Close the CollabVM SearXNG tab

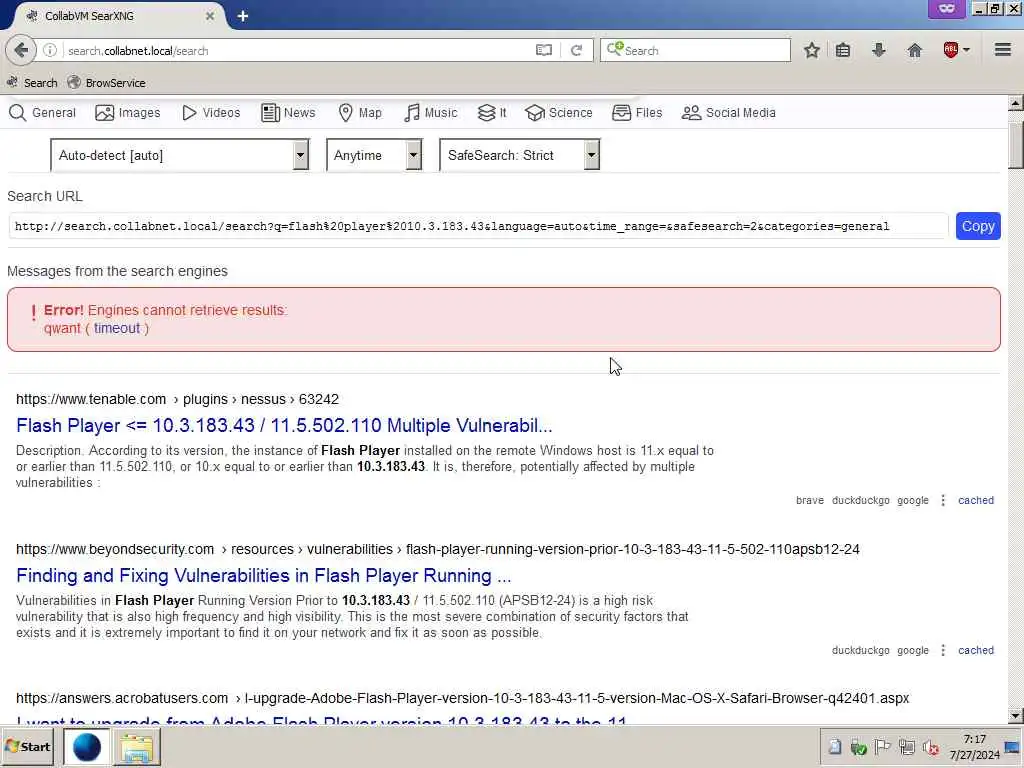210,16
